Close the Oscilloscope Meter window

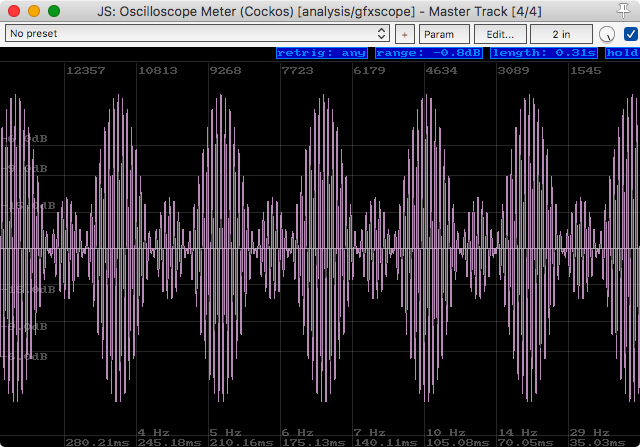(x=13, y=11)
